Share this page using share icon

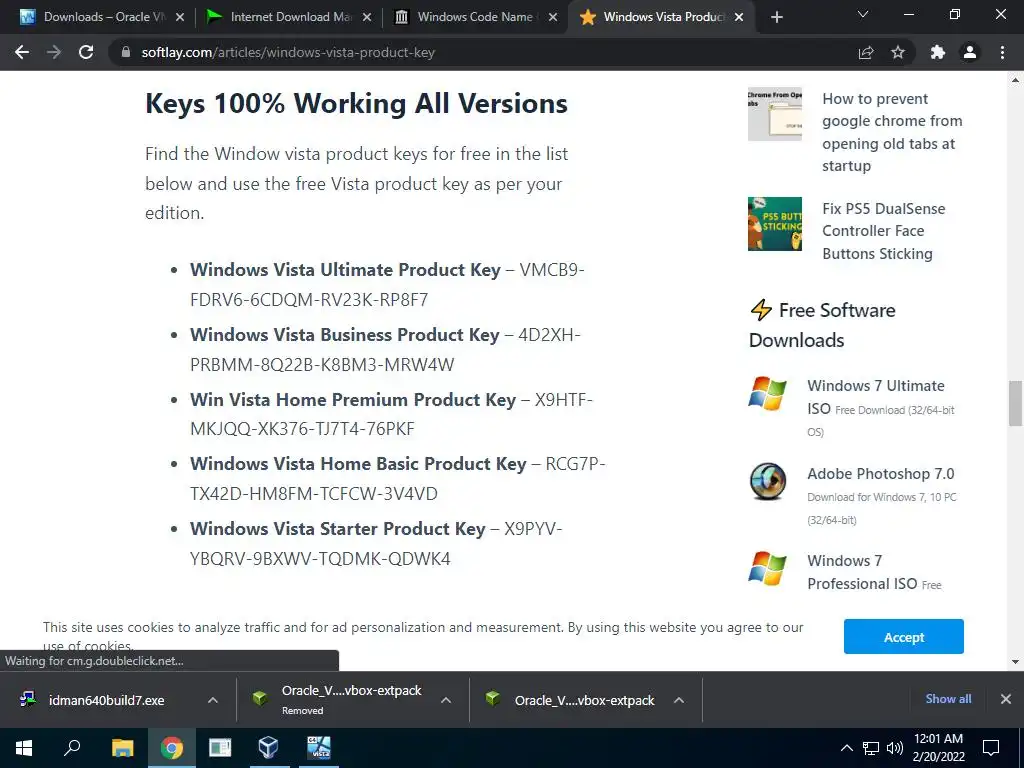(866, 52)
